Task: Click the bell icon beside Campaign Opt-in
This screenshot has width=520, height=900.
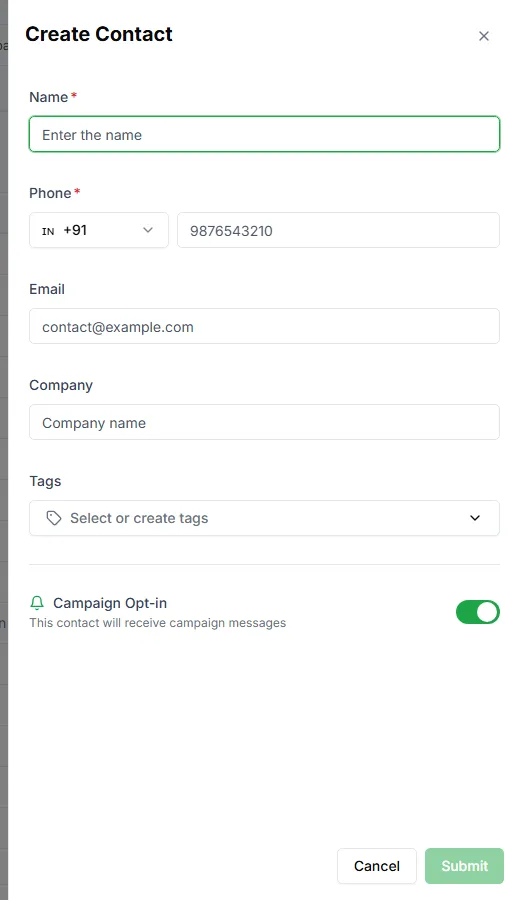Action: (37, 603)
